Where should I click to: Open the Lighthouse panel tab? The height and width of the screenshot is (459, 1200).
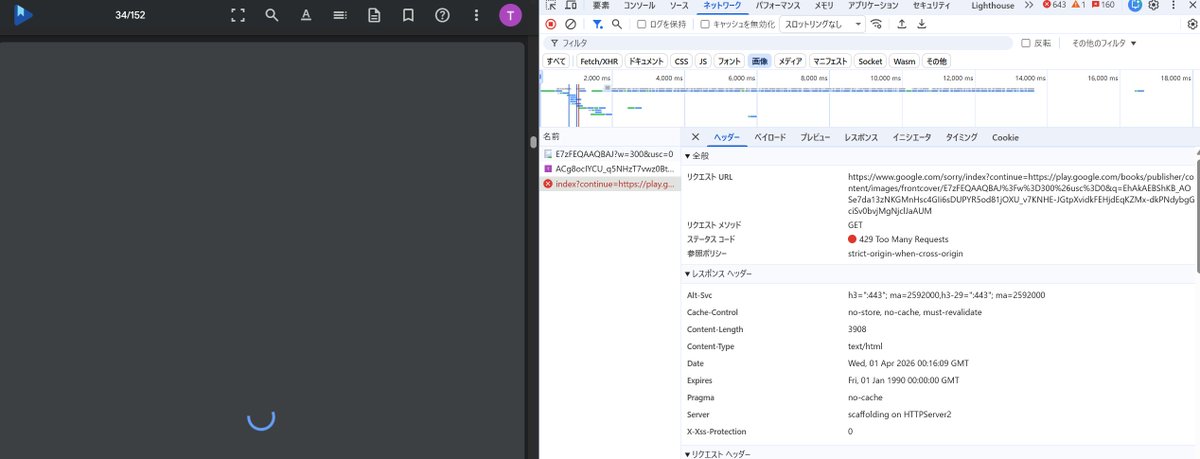(x=994, y=5)
